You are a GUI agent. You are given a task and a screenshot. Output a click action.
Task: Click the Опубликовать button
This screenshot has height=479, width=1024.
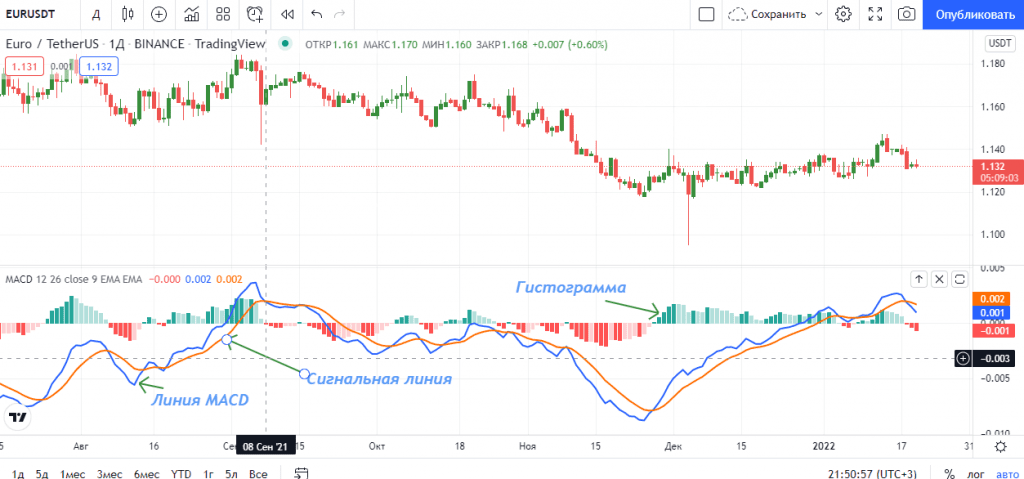[x=974, y=14]
